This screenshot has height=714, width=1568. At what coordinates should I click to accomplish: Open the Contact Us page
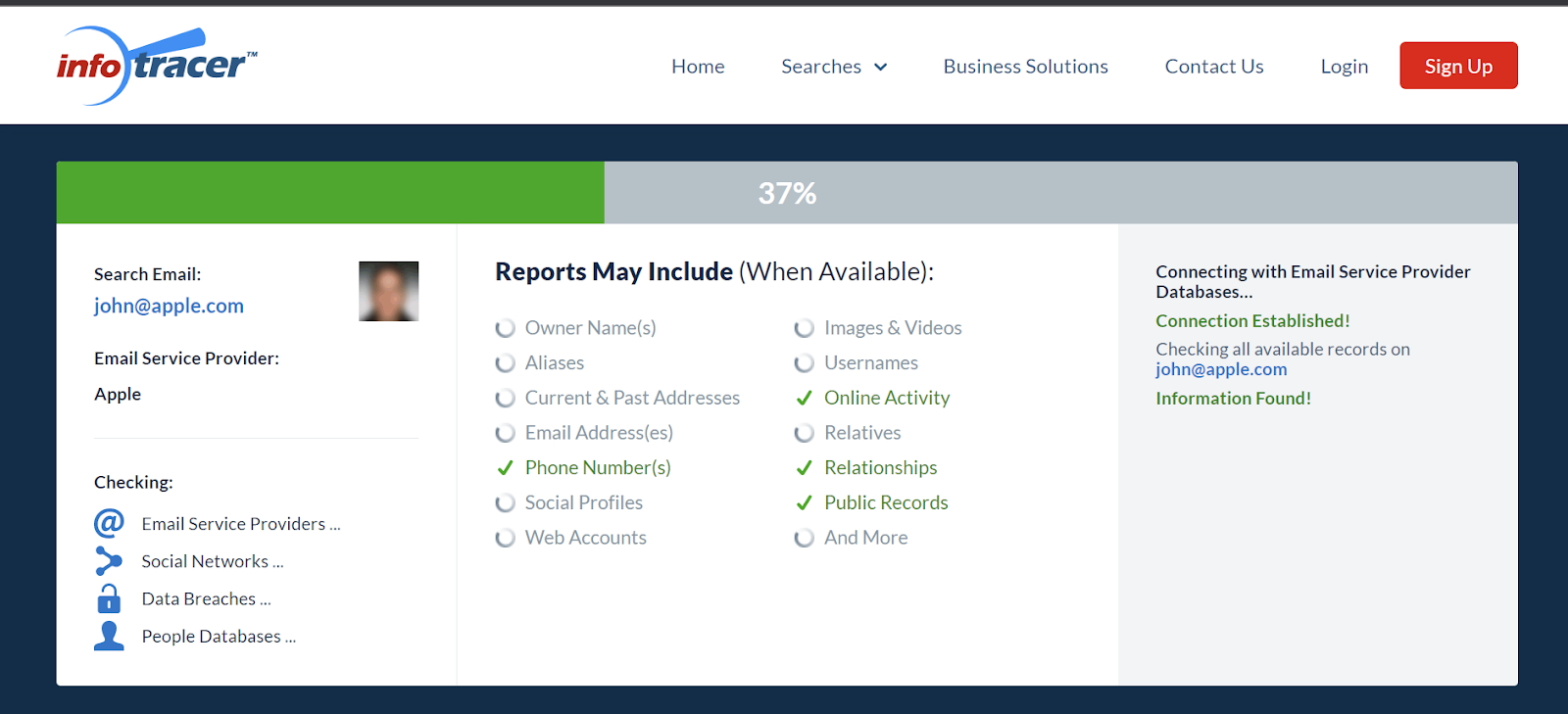tap(1214, 66)
